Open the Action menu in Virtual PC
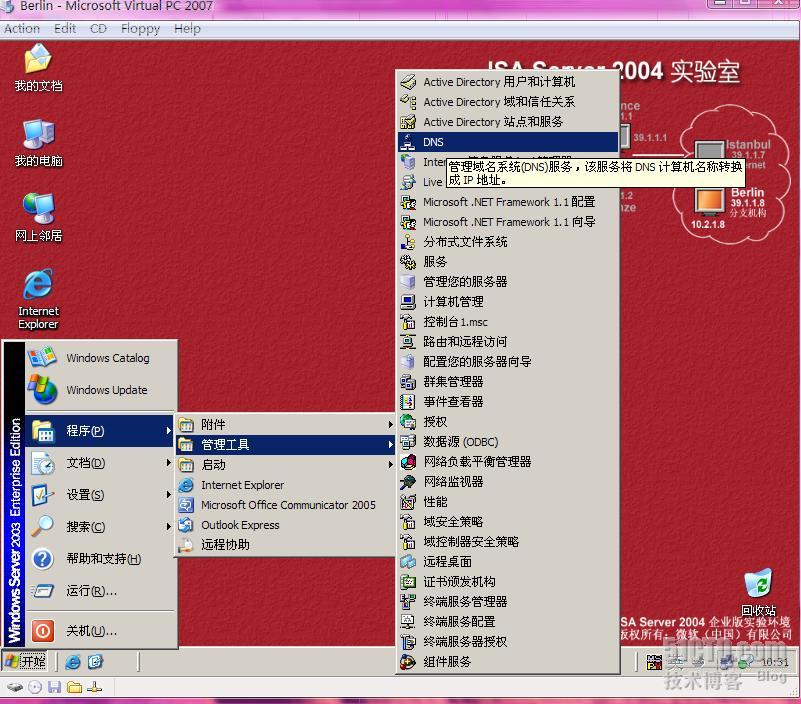The height and width of the screenshot is (704, 801). tap(22, 29)
